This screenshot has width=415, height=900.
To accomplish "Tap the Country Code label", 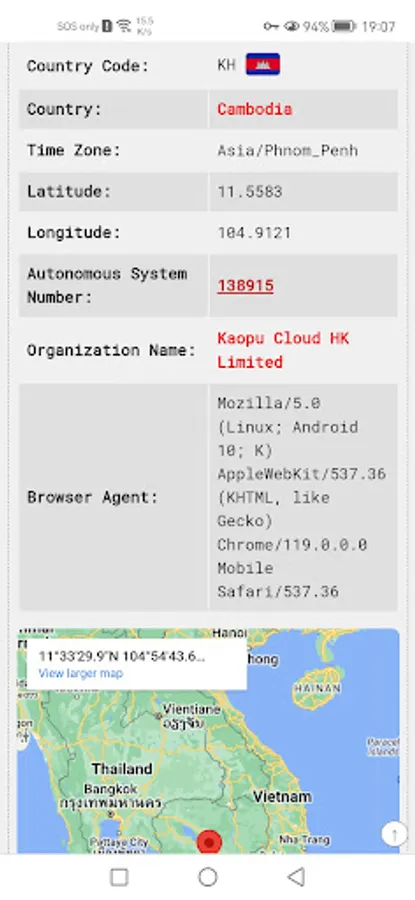I will tap(88, 65).
